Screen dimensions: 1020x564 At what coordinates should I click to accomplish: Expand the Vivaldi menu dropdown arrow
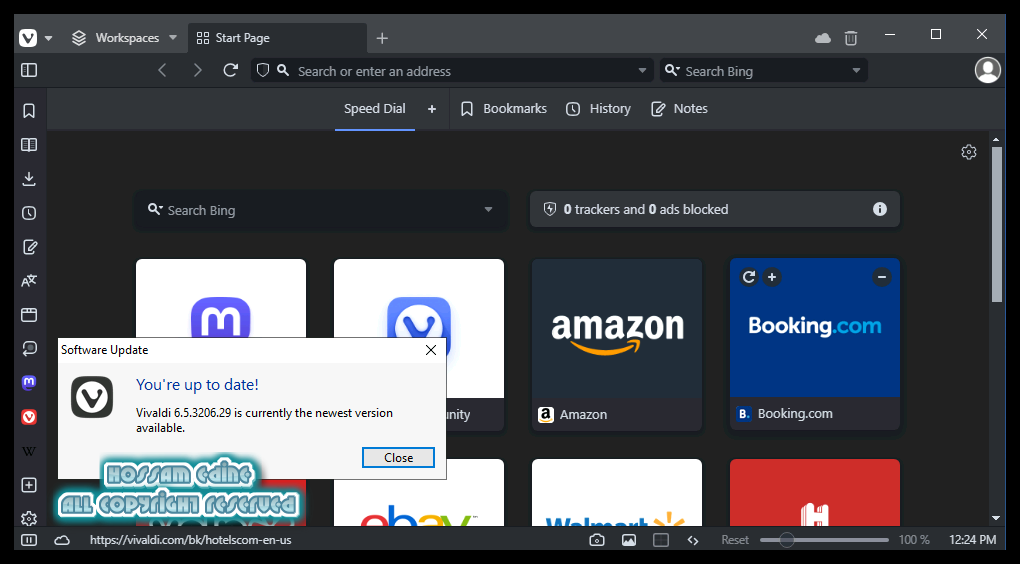[48, 38]
